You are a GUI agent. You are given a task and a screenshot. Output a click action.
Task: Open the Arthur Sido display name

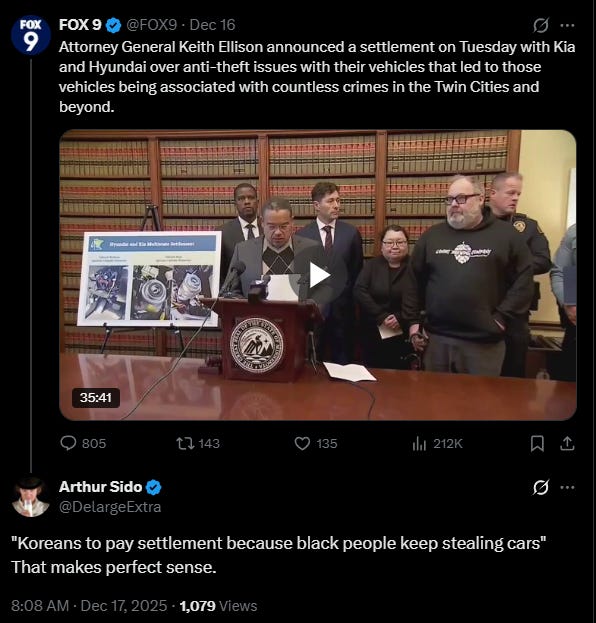[x=100, y=487]
